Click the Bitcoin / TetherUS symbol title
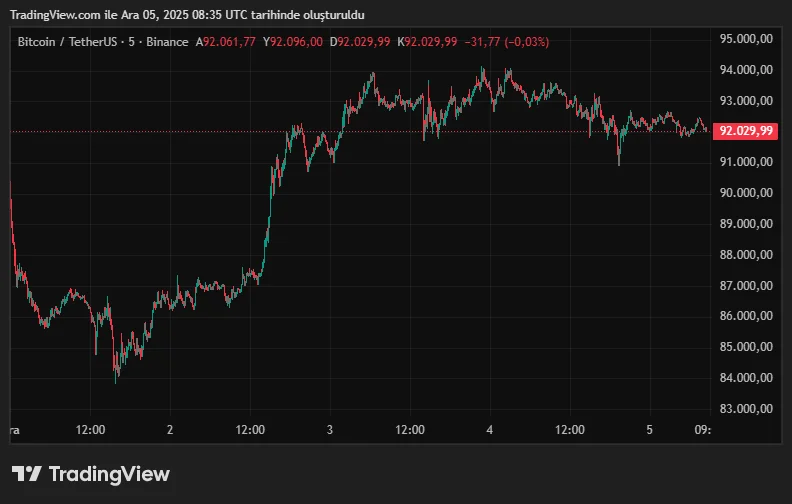 (66, 42)
